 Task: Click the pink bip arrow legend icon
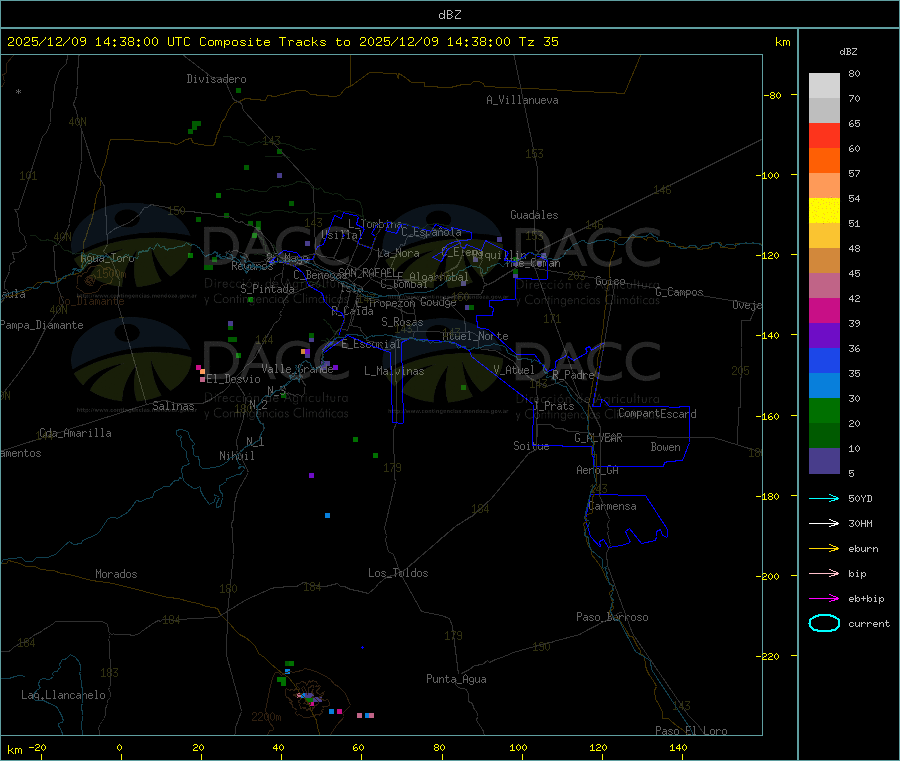coord(824,573)
